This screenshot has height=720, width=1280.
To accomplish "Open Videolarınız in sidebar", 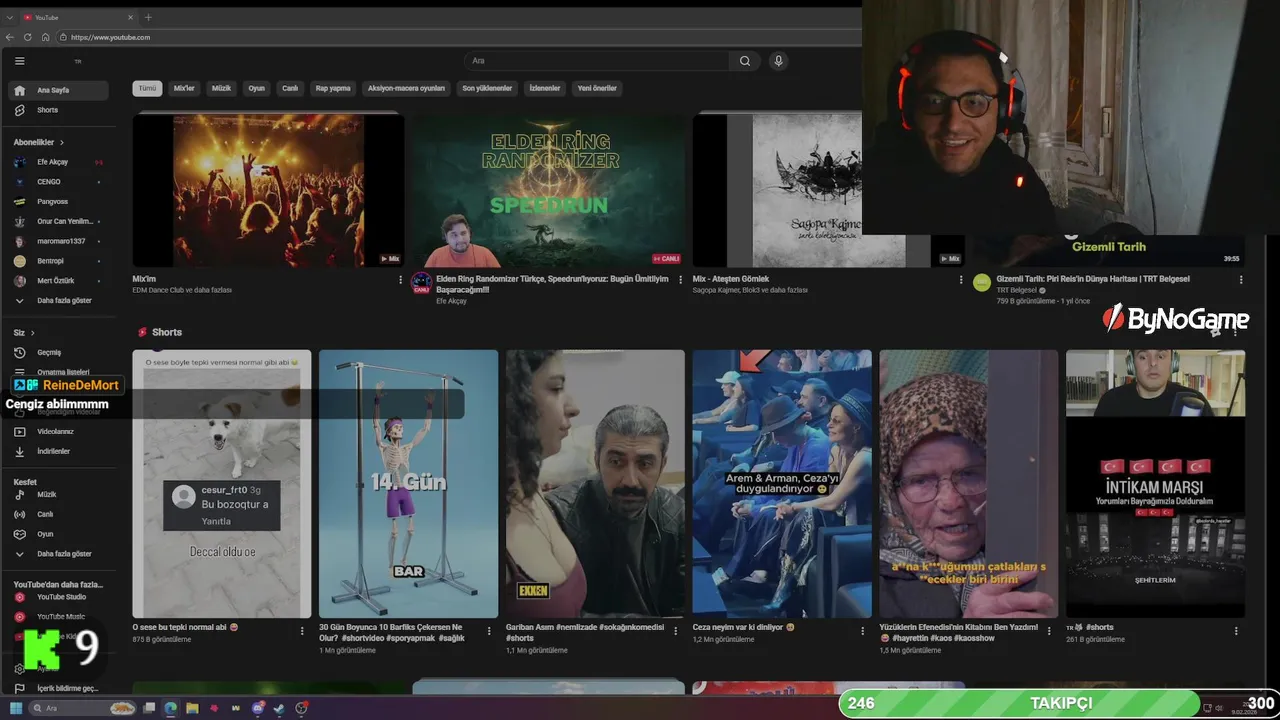I will (58, 431).
